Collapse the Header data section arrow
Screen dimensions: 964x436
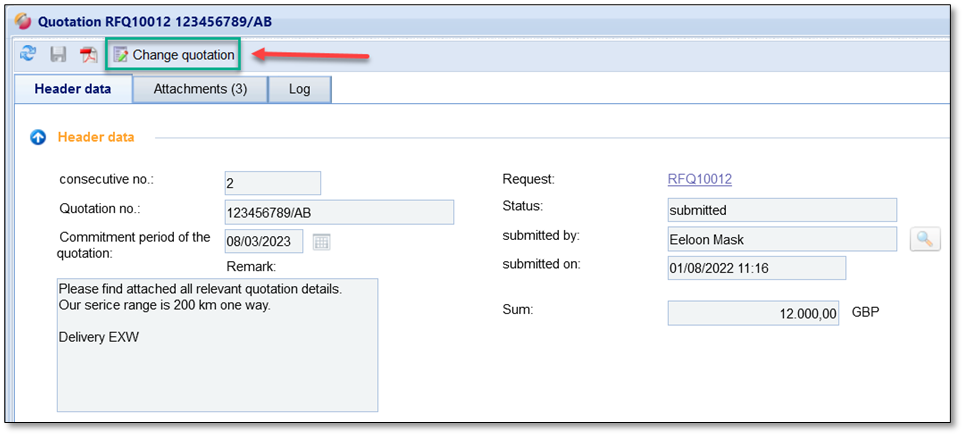coord(38,137)
